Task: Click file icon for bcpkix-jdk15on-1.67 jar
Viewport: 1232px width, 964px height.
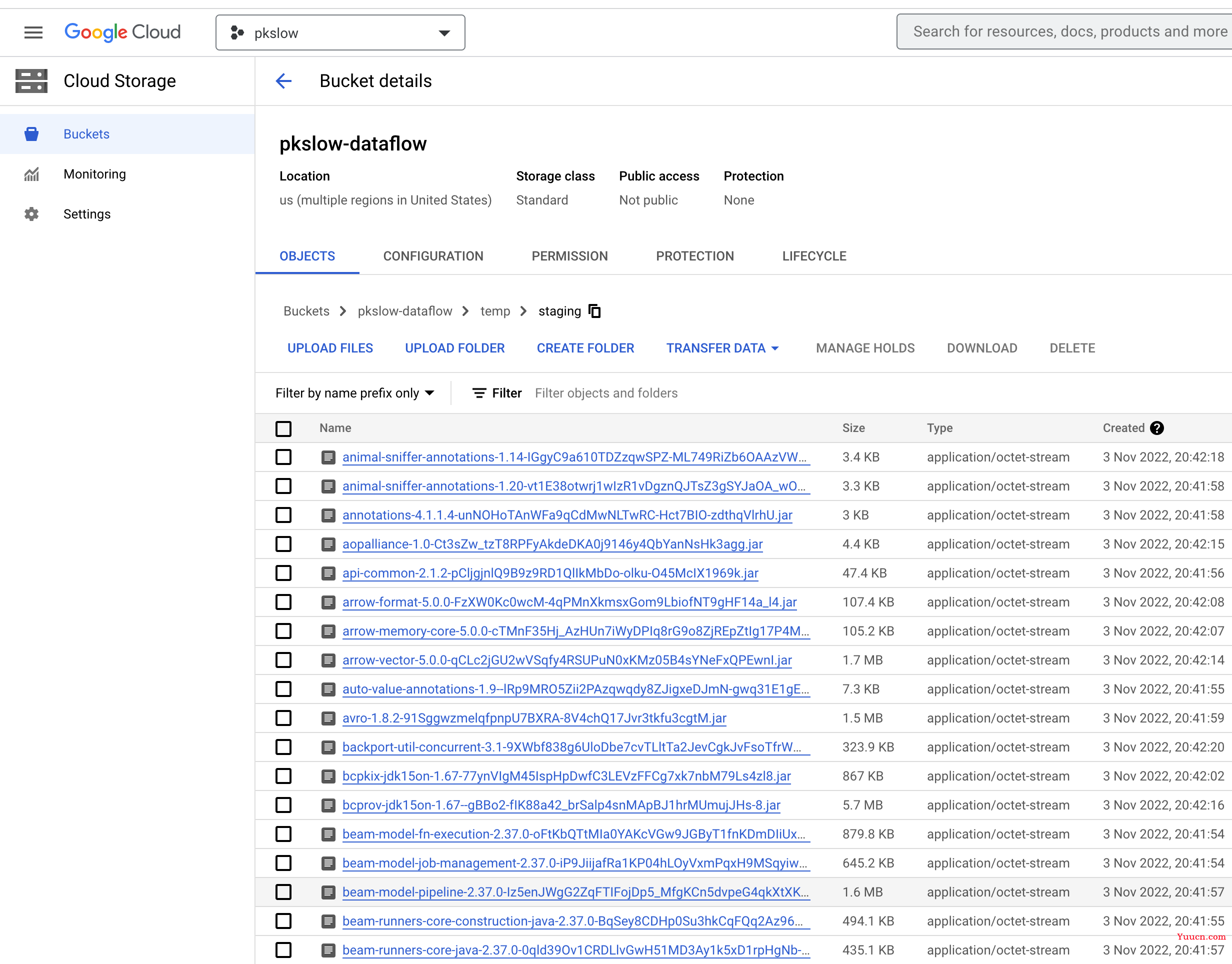Action: [x=328, y=776]
